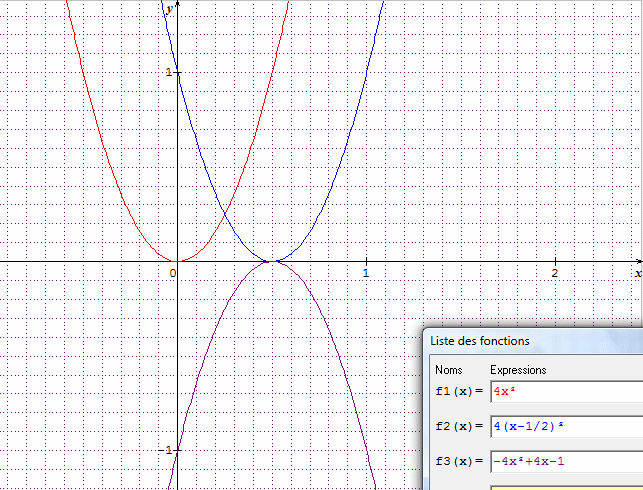Click the y-axis tick label 1
This screenshot has width=643, height=490.
point(169,73)
